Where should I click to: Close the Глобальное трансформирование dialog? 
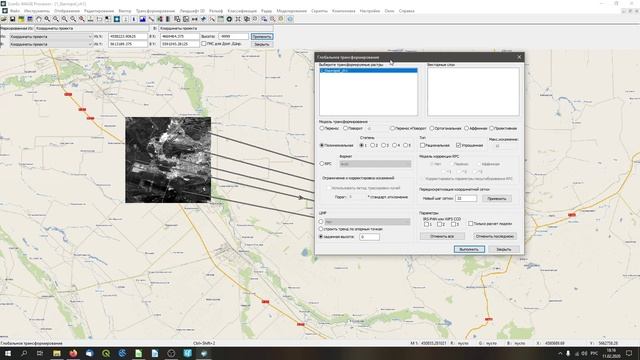(x=519, y=57)
